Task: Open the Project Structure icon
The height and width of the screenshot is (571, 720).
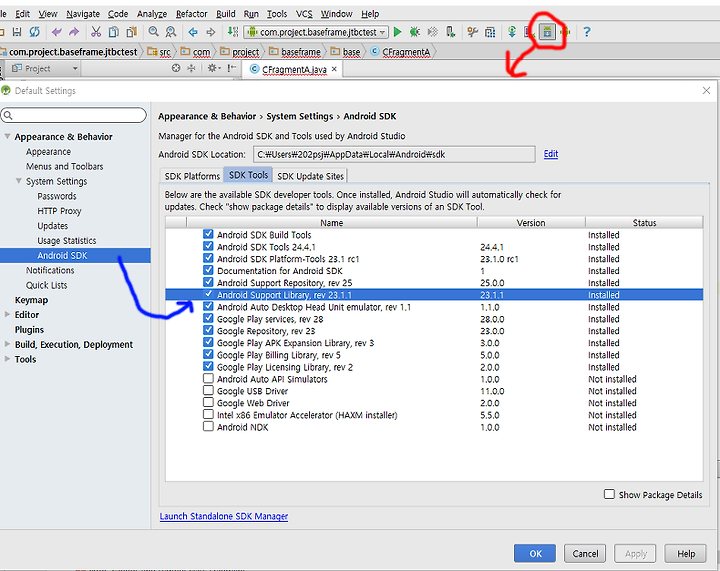Action: coord(490,32)
